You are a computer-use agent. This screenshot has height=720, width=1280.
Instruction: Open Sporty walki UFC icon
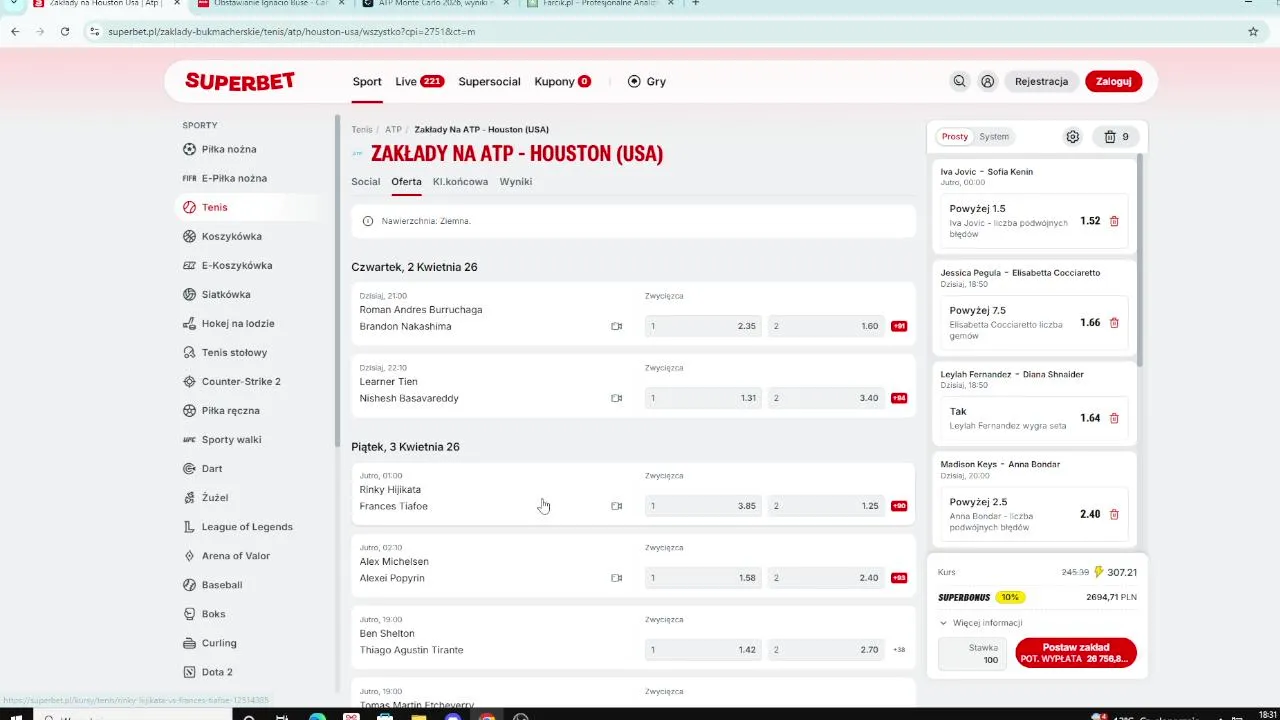click(190, 439)
